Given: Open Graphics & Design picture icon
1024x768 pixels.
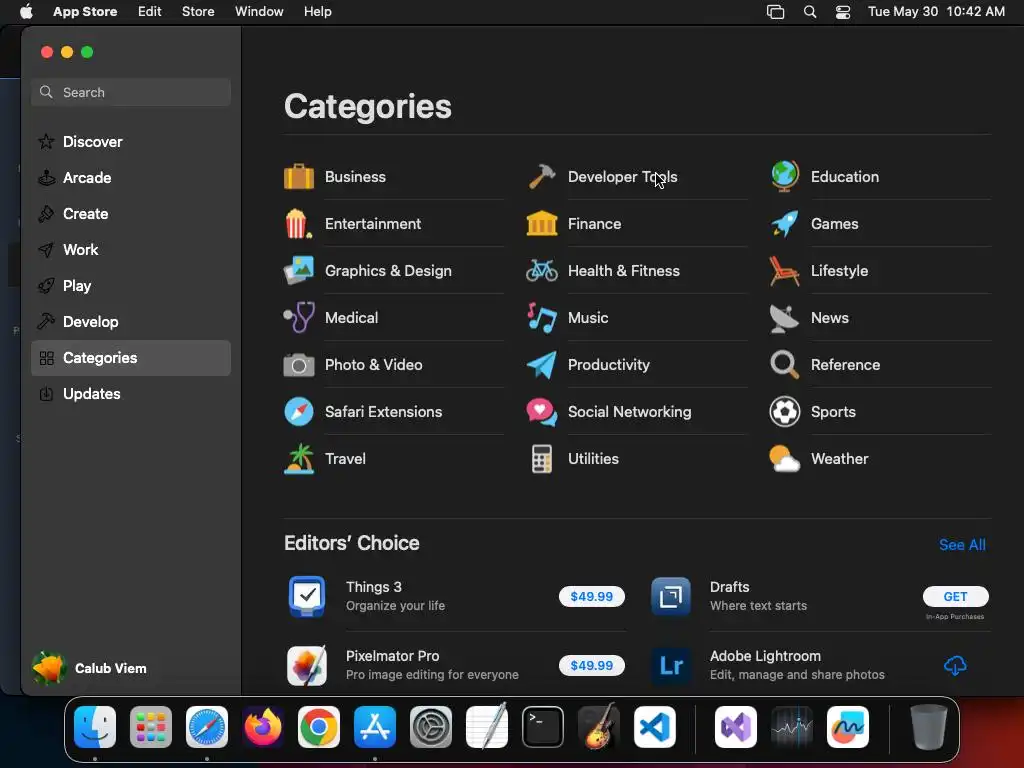Looking at the screenshot, I should [x=299, y=270].
